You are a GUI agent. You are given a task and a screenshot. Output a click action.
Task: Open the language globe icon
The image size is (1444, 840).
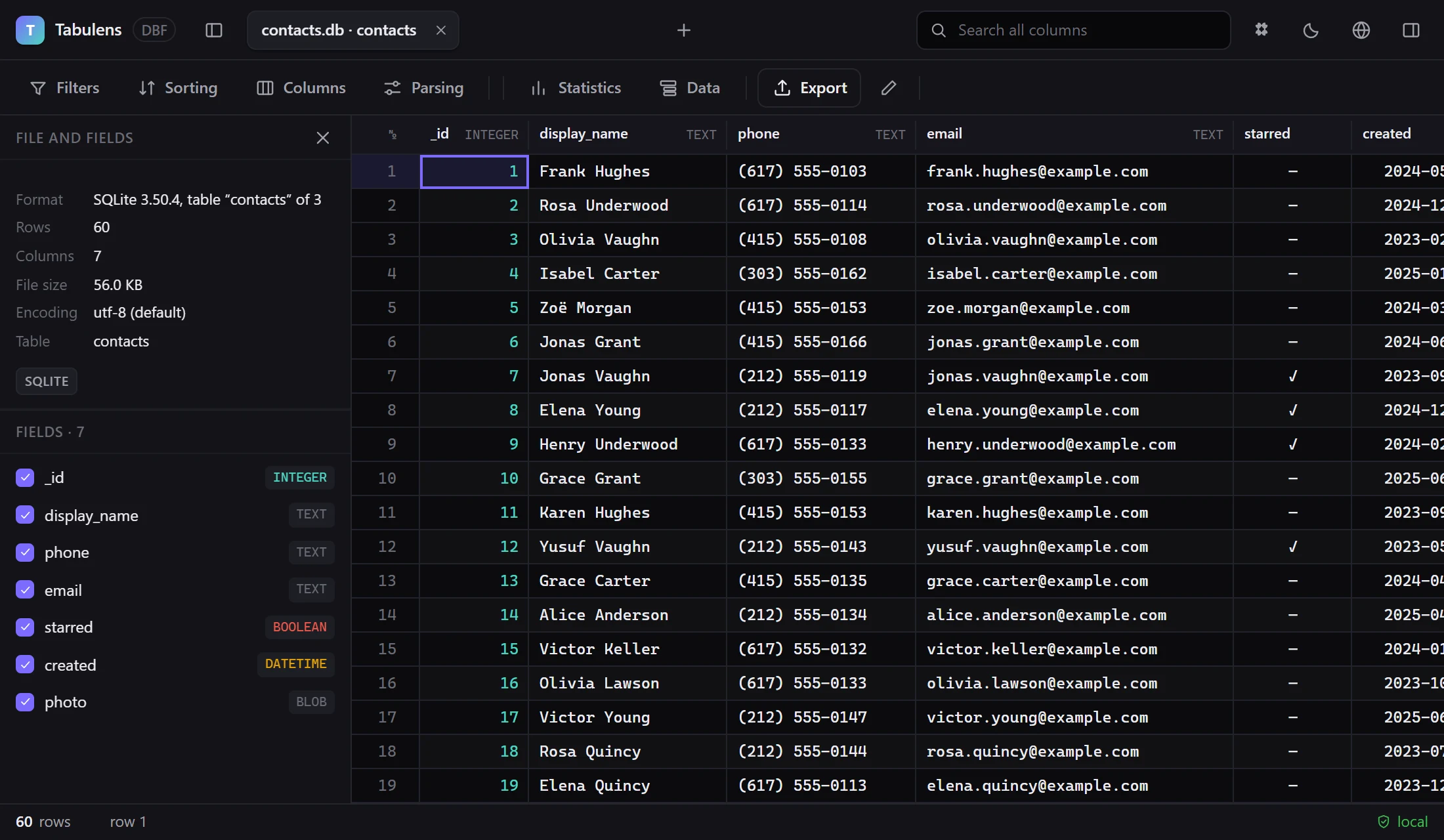(x=1361, y=30)
